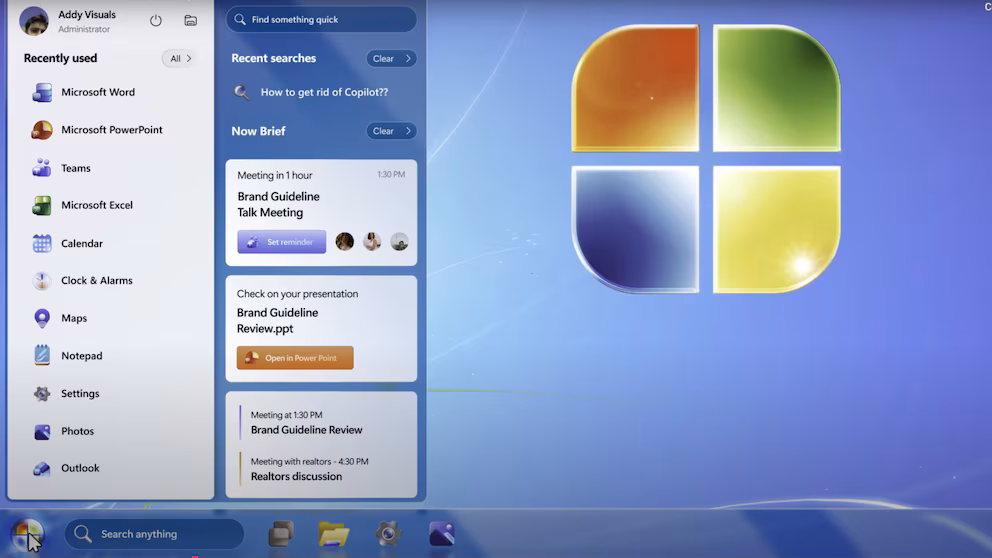Open the Teams app icon

coord(42,168)
